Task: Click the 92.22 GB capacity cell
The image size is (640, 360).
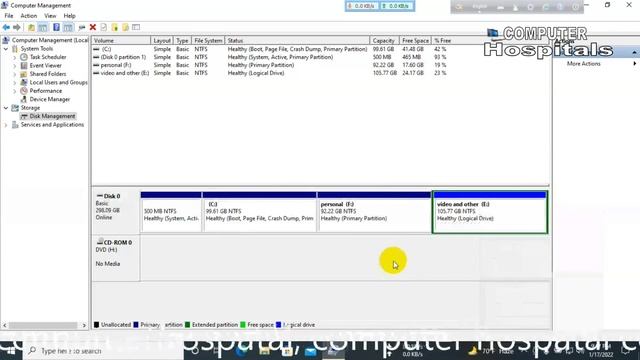Action: (383, 65)
